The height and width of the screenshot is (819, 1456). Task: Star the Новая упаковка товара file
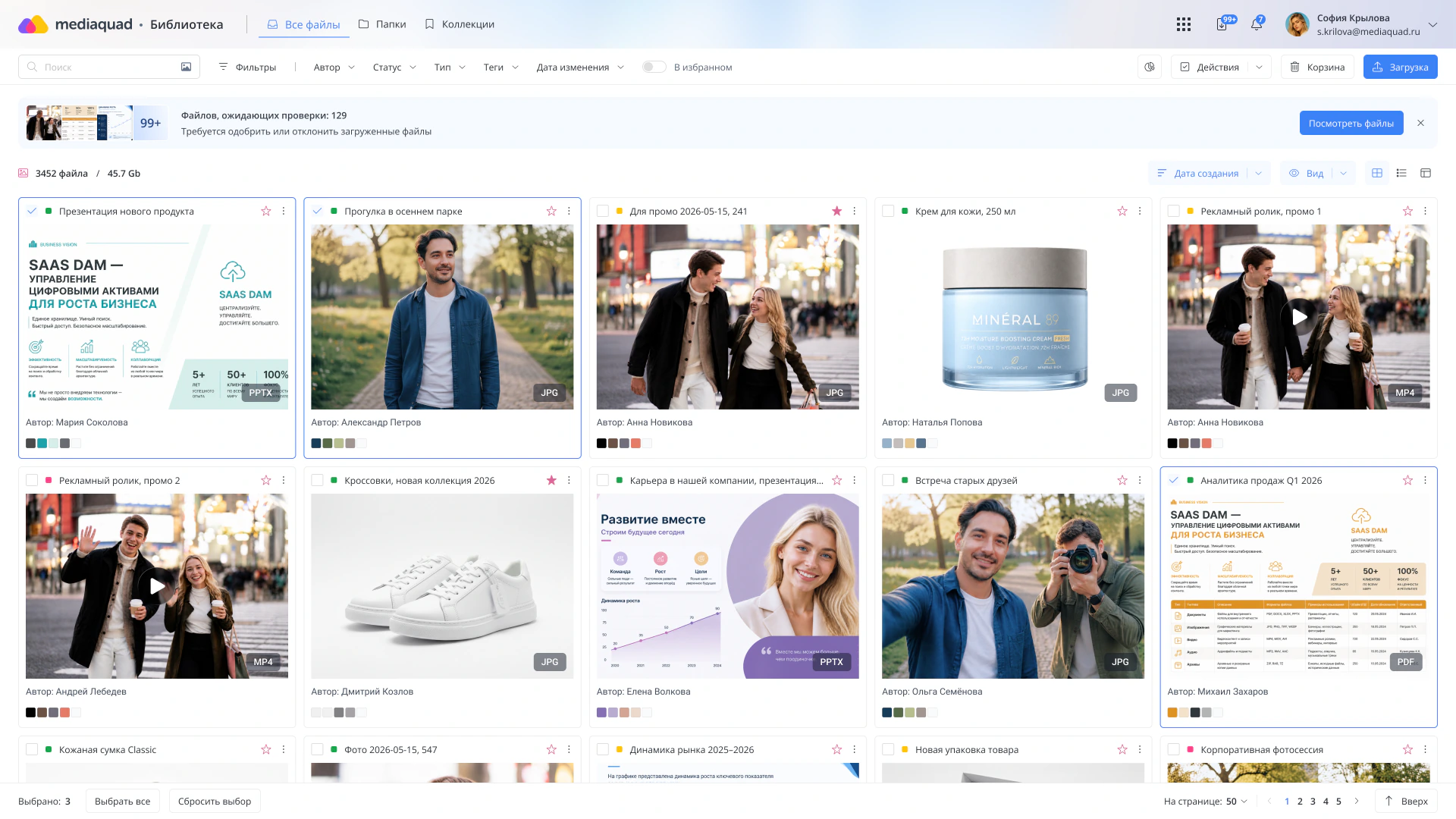[x=1122, y=749]
